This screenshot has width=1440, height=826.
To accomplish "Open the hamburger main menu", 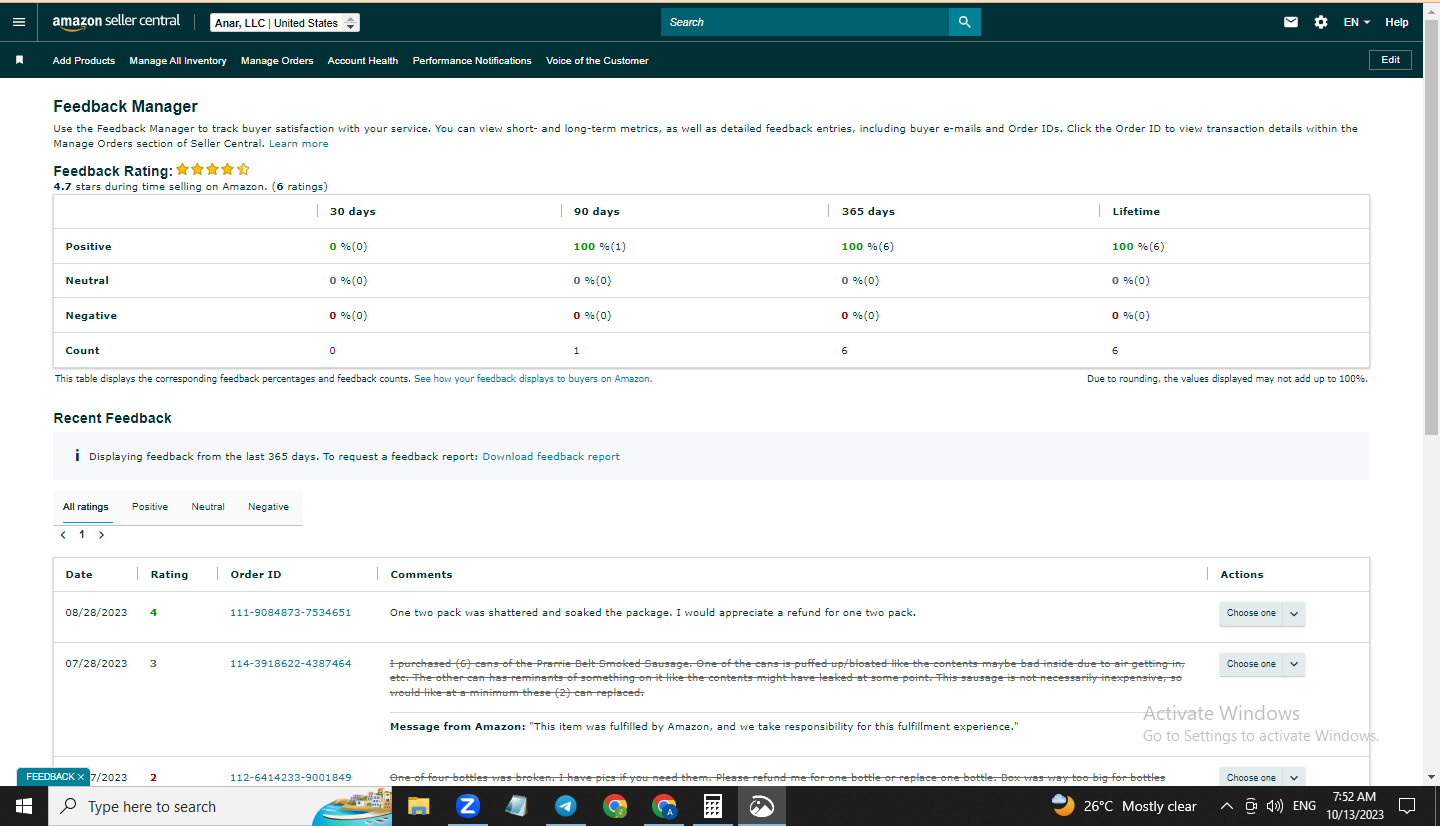I will pyautogui.click(x=19, y=22).
